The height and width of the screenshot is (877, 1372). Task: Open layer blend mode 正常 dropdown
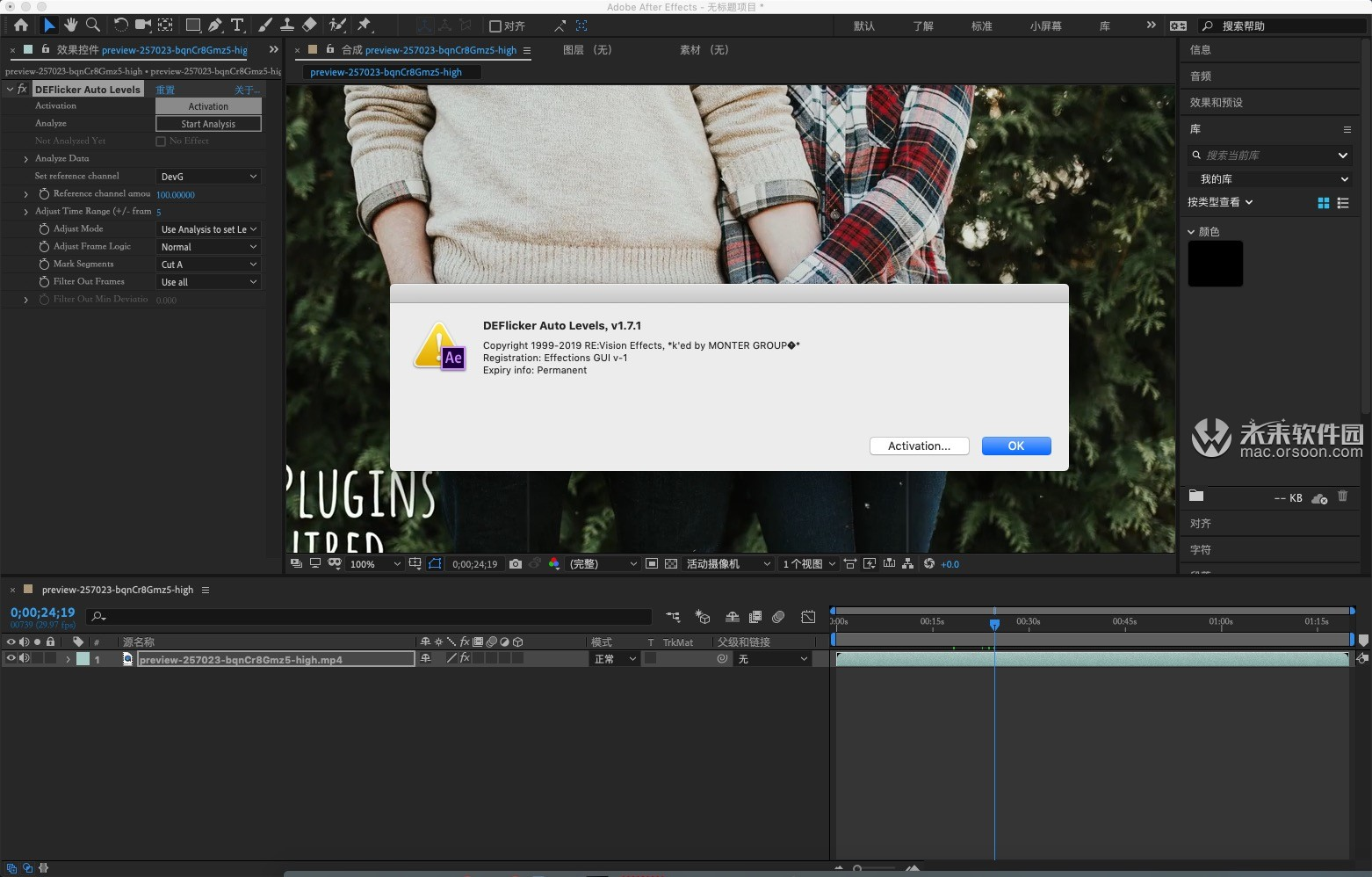[614, 659]
